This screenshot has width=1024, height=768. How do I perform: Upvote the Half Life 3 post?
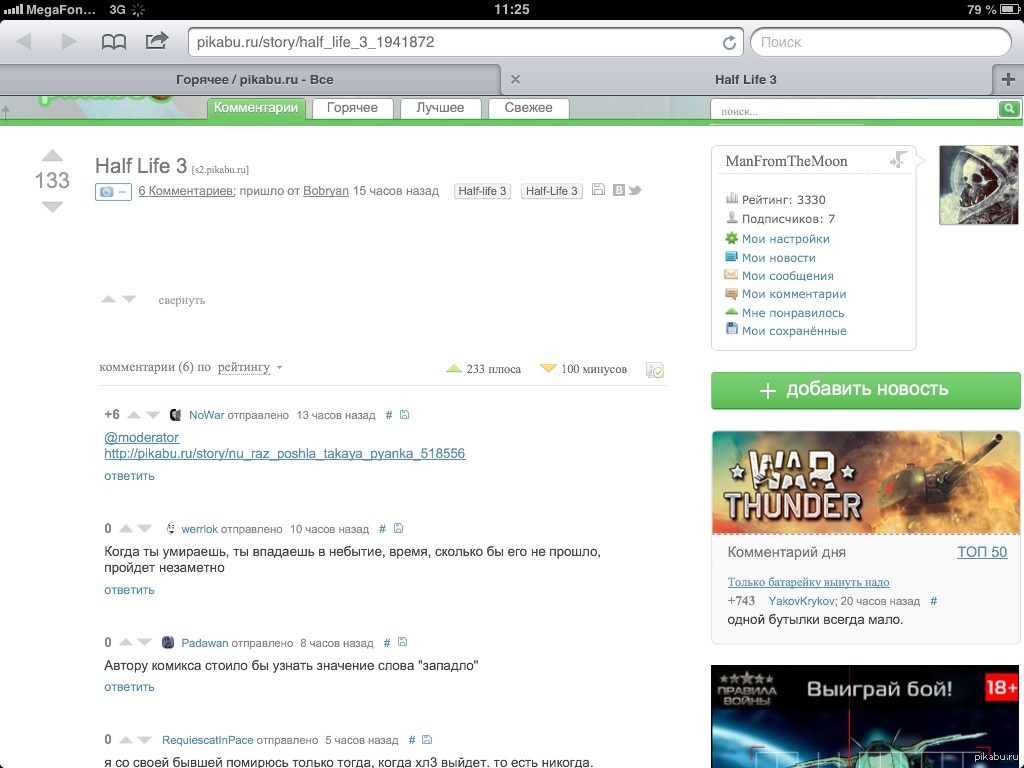click(x=52, y=156)
